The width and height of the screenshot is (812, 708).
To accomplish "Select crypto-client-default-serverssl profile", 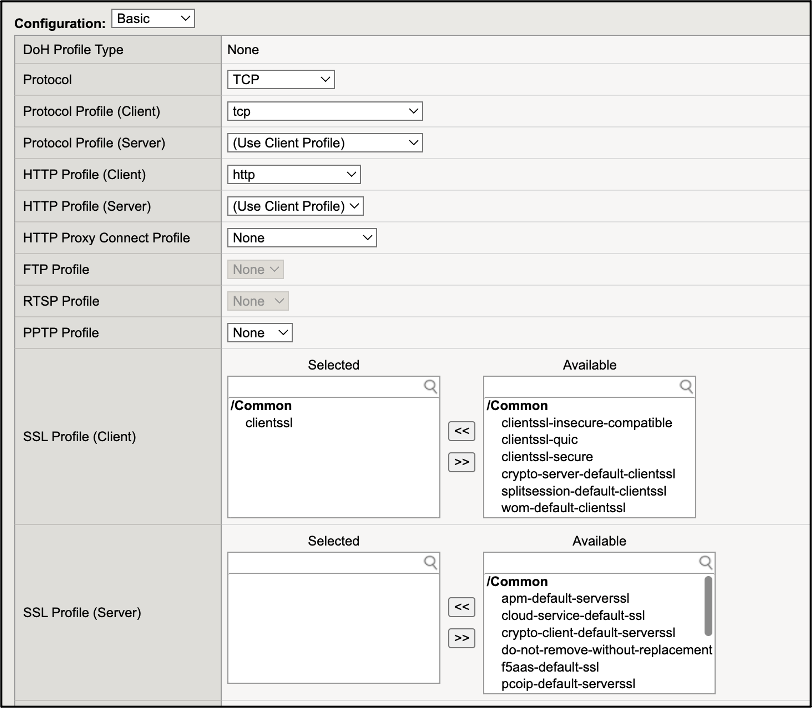I will click(x=588, y=632).
